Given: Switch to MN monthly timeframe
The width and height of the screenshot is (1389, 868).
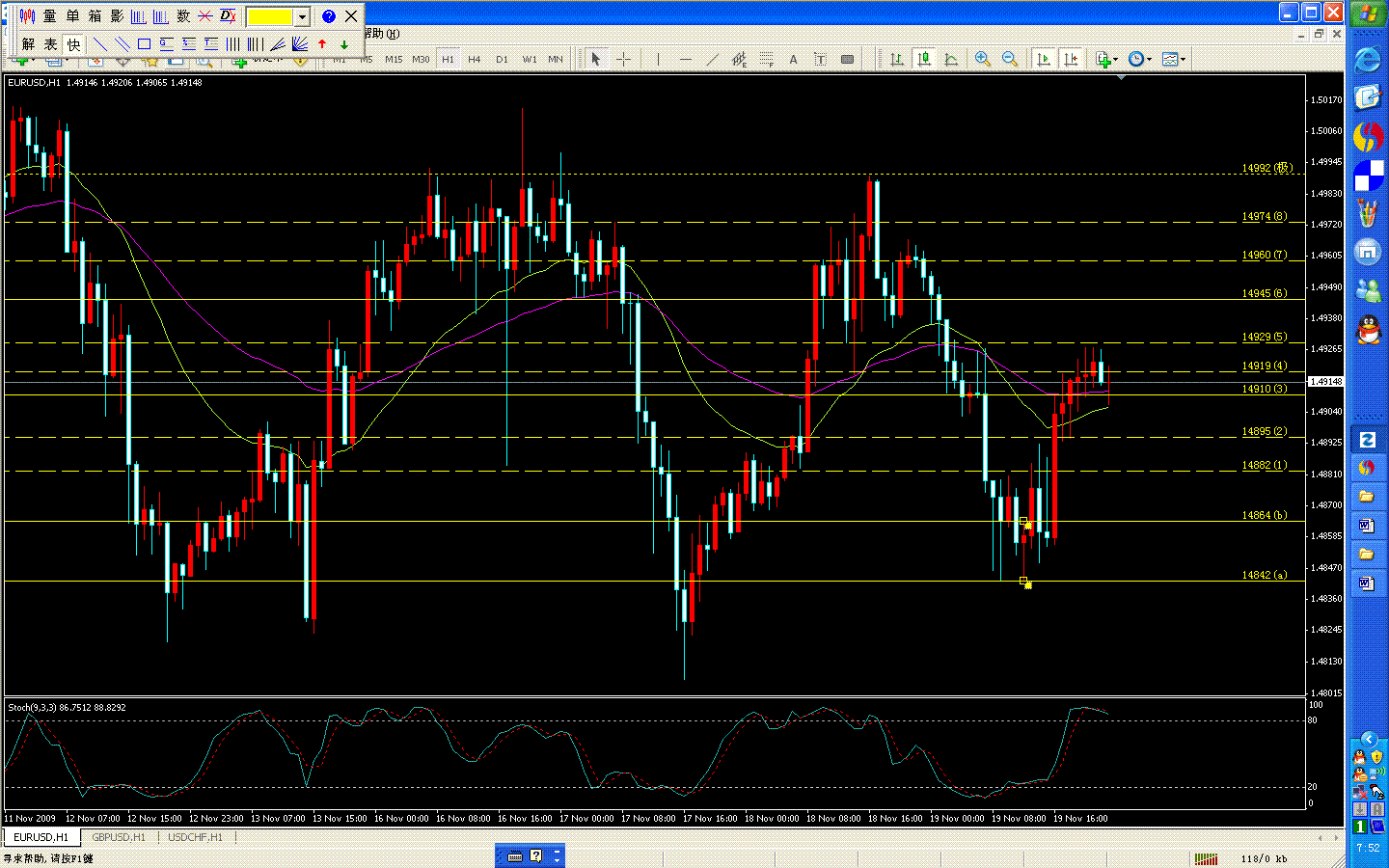Looking at the screenshot, I should (556, 60).
